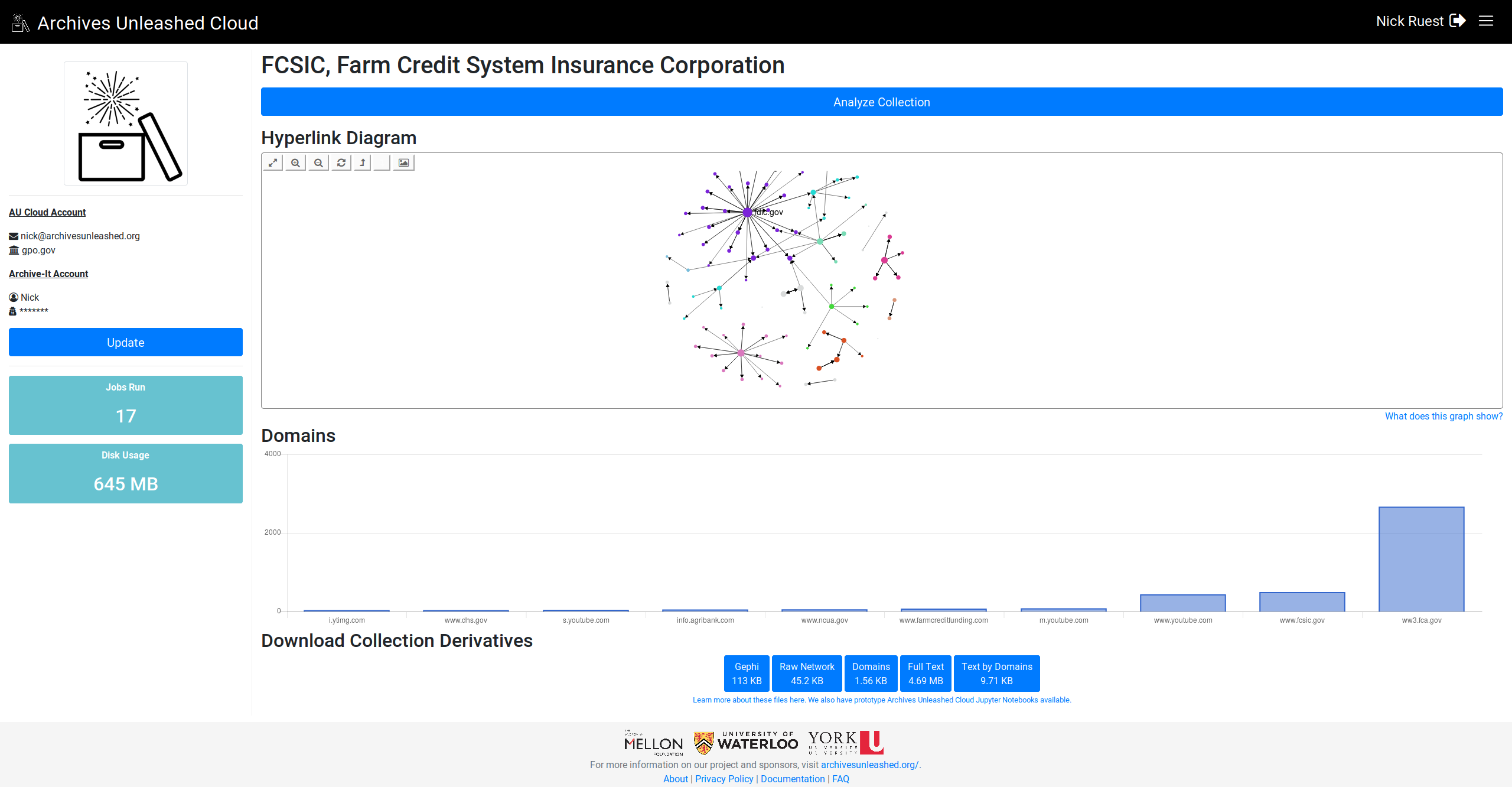Click the Analyze Collection button
This screenshot has height=787, width=1512.
click(882, 102)
